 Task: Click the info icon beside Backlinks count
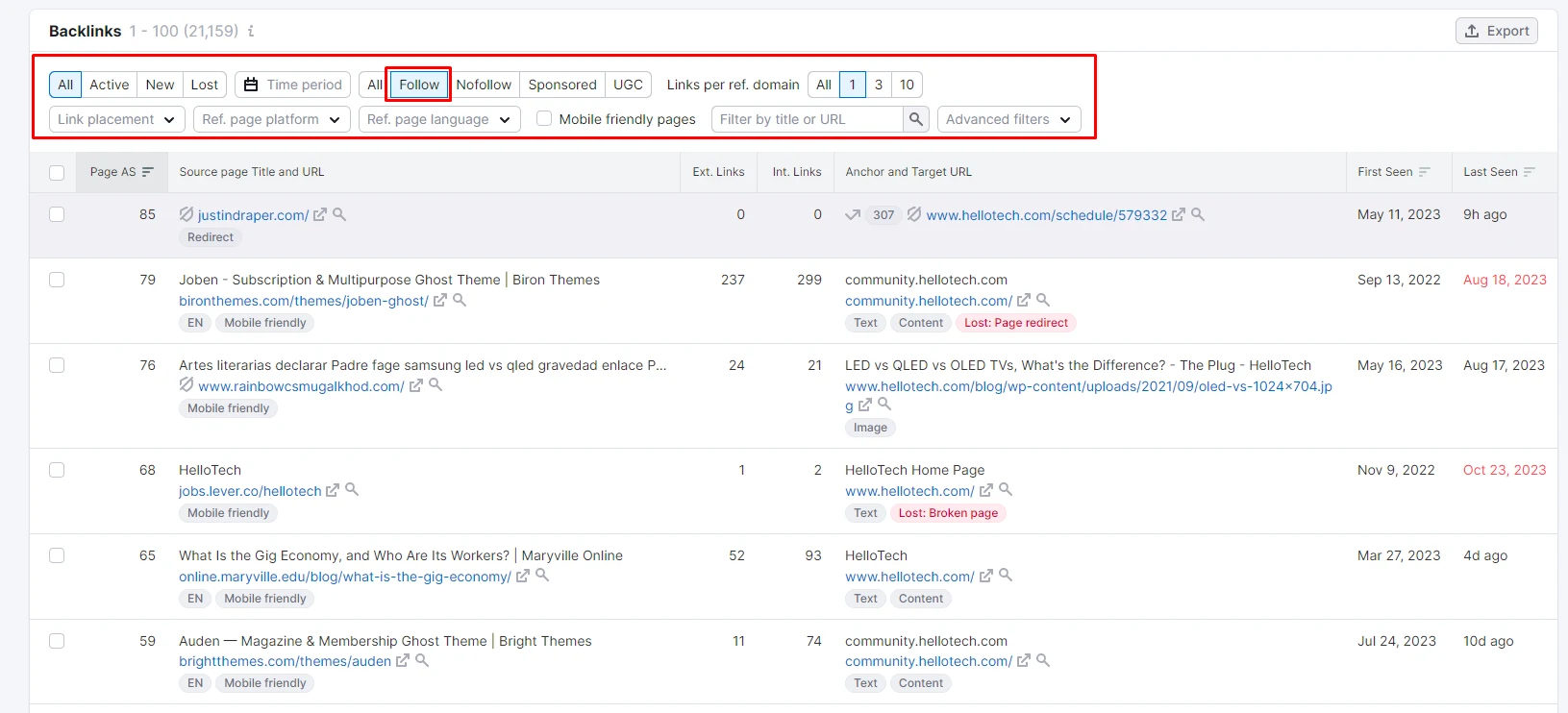click(251, 31)
